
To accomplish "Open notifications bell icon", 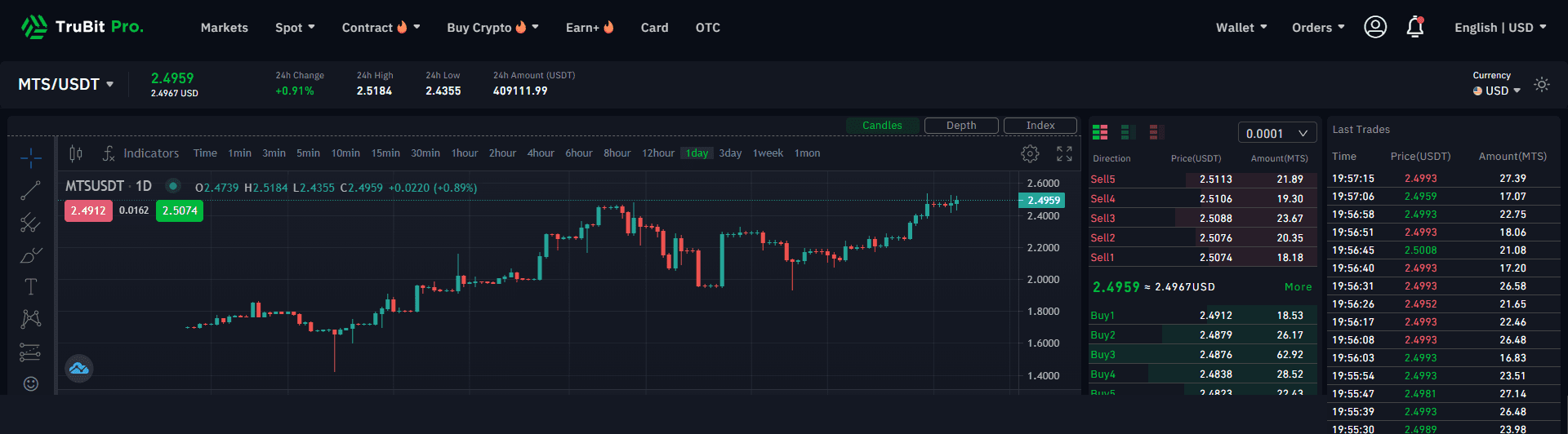I will pyautogui.click(x=1415, y=28).
